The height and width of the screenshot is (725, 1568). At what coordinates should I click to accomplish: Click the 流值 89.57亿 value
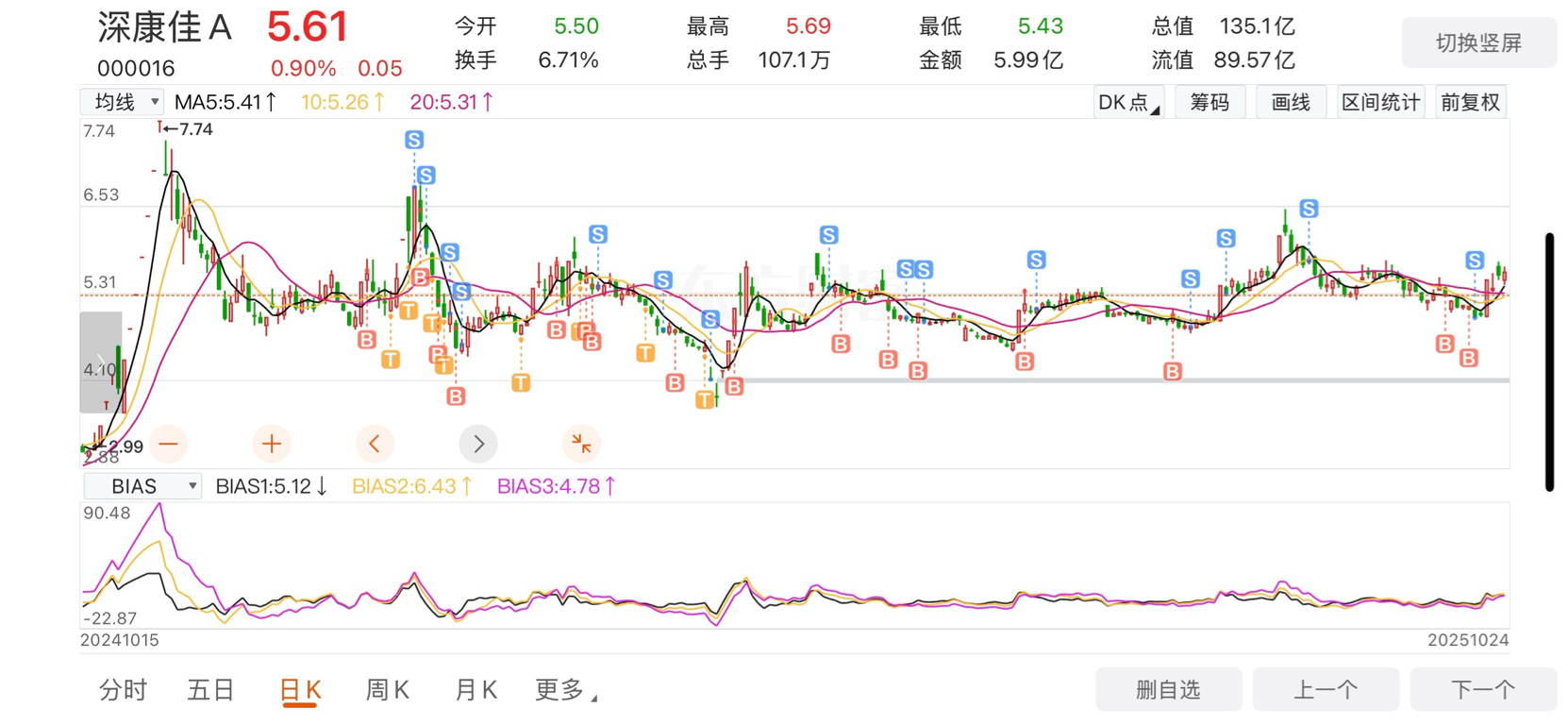tap(1254, 60)
